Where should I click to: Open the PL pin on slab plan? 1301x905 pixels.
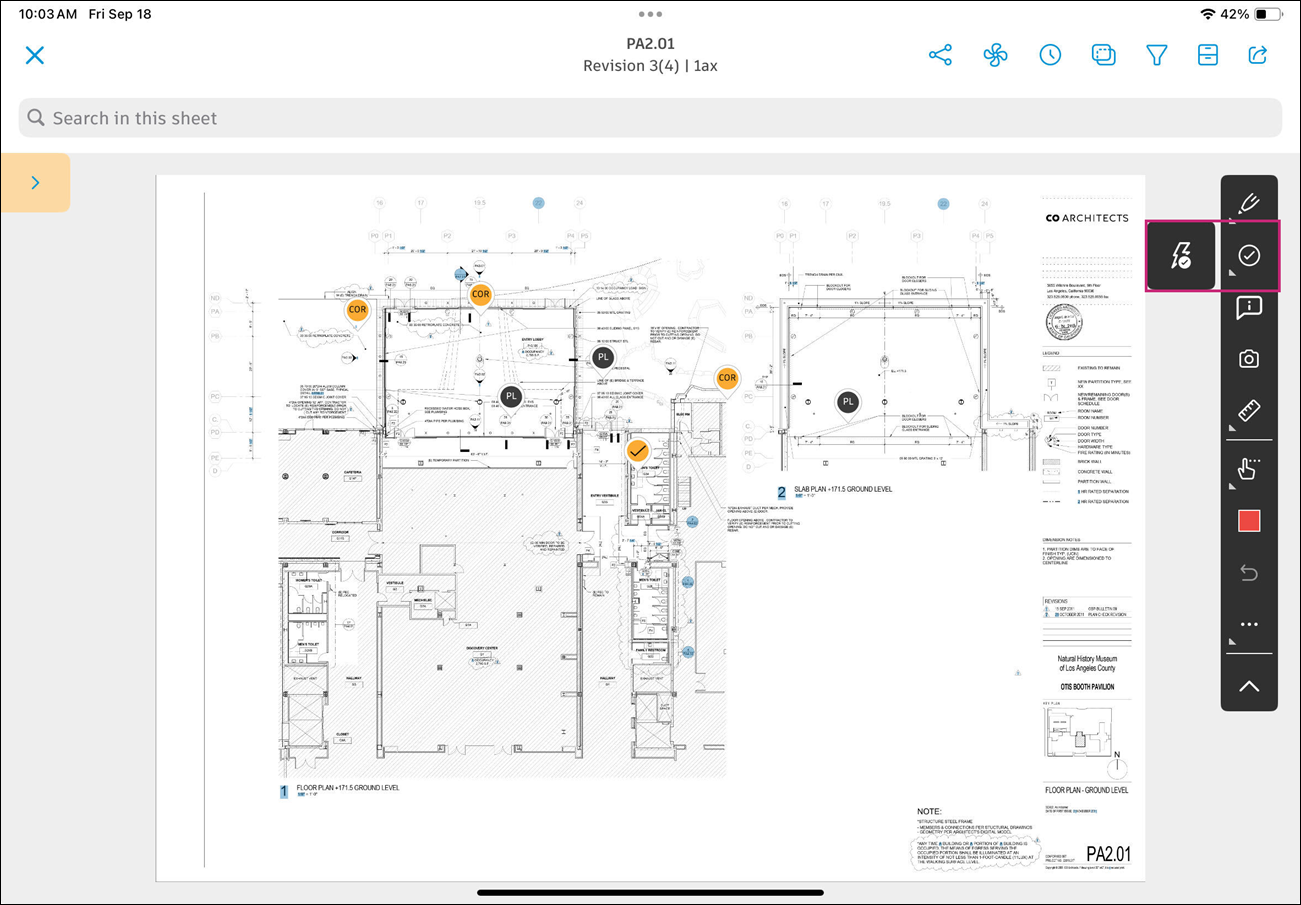pyautogui.click(x=848, y=403)
